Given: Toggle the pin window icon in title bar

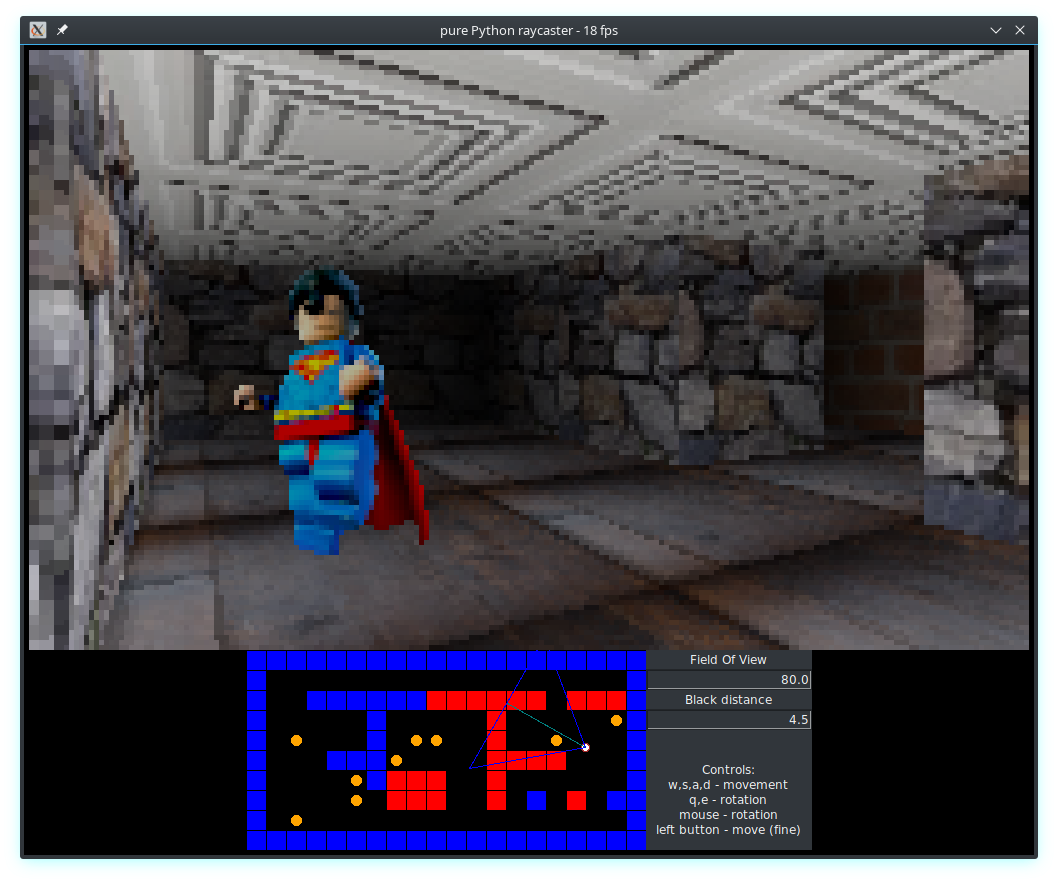Looking at the screenshot, I should pyautogui.click(x=62, y=30).
